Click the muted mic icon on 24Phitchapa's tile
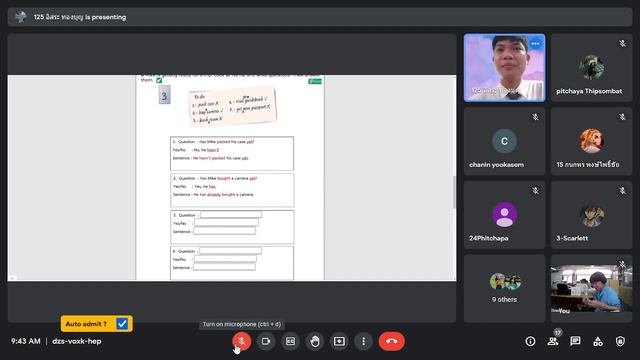640x360 pixels. point(535,191)
